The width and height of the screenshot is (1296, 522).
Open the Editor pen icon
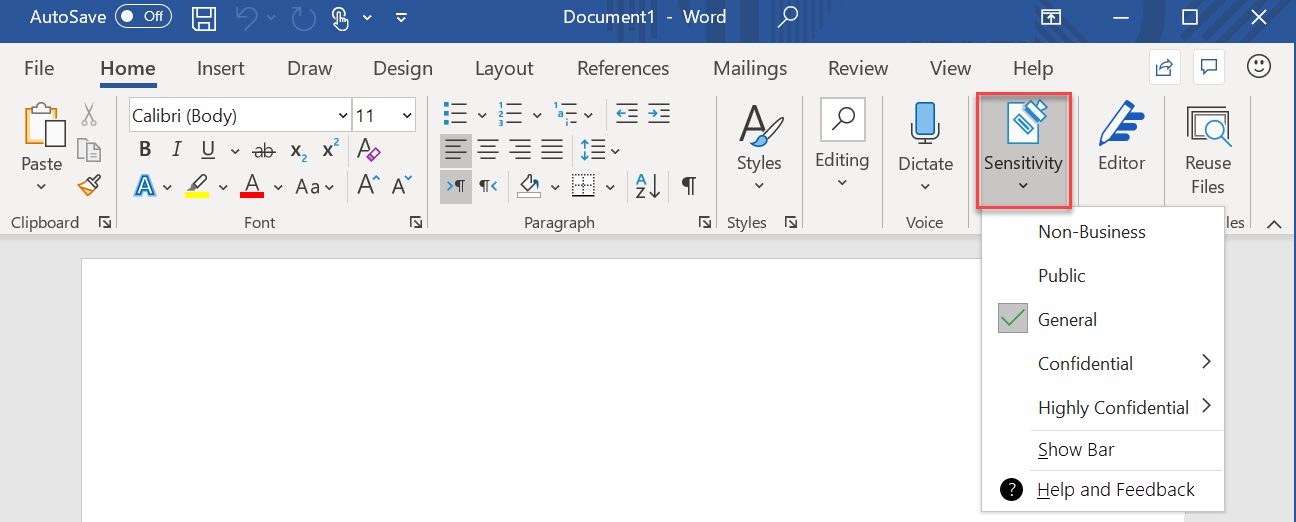tap(1121, 124)
